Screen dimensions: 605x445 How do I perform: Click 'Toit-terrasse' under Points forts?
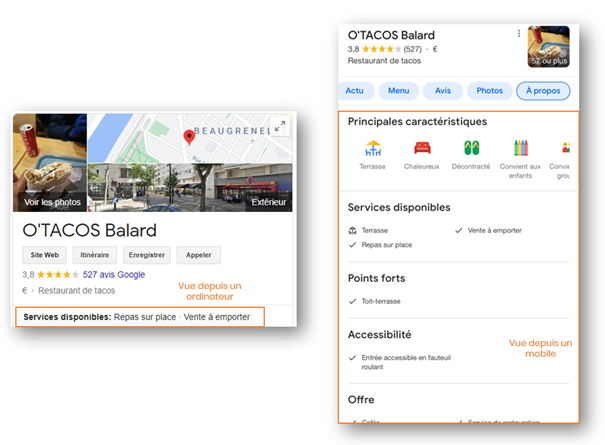tap(381, 301)
